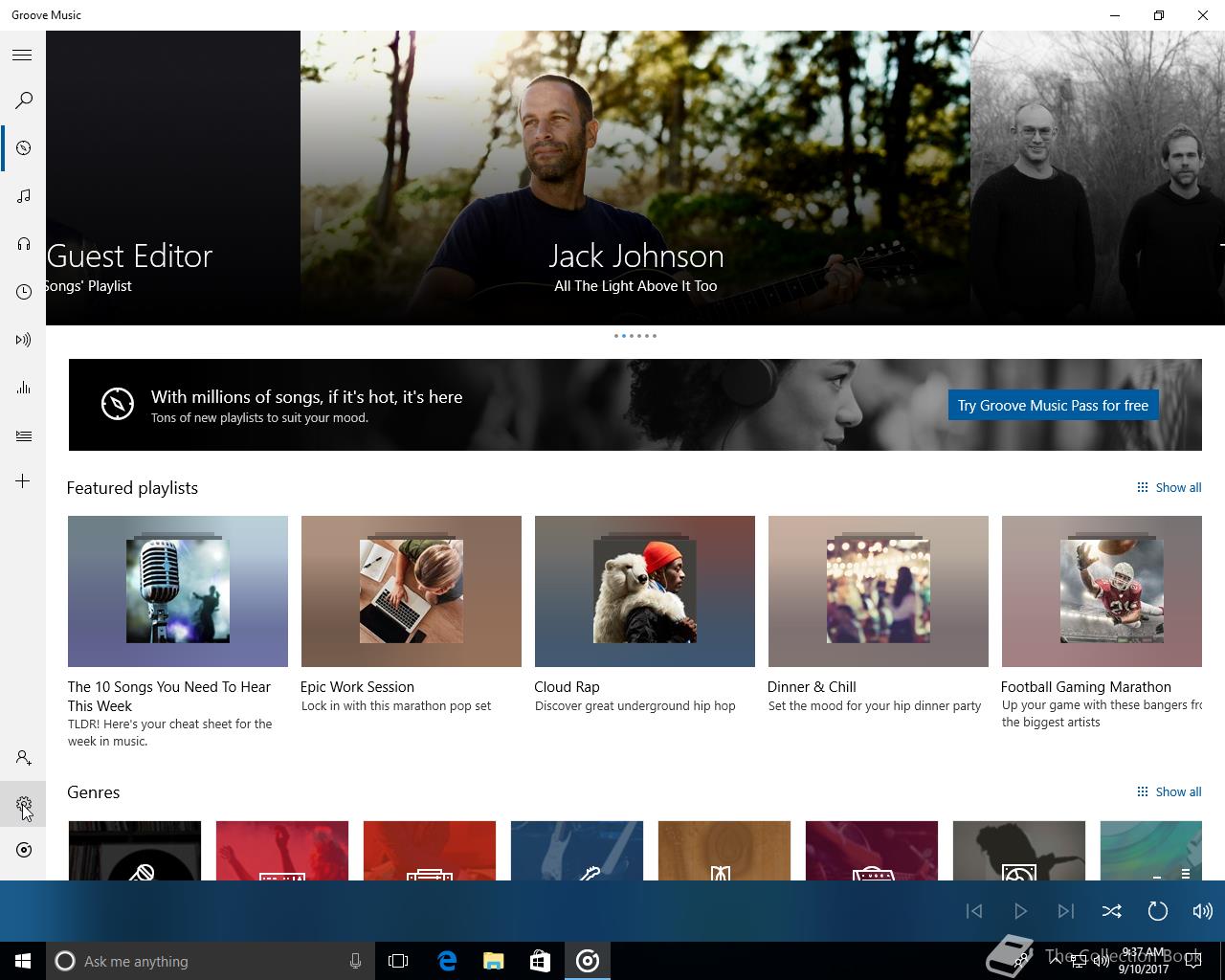The height and width of the screenshot is (980, 1225).
Task: Open Microsoft Edge from the taskbar
Action: coord(447,961)
